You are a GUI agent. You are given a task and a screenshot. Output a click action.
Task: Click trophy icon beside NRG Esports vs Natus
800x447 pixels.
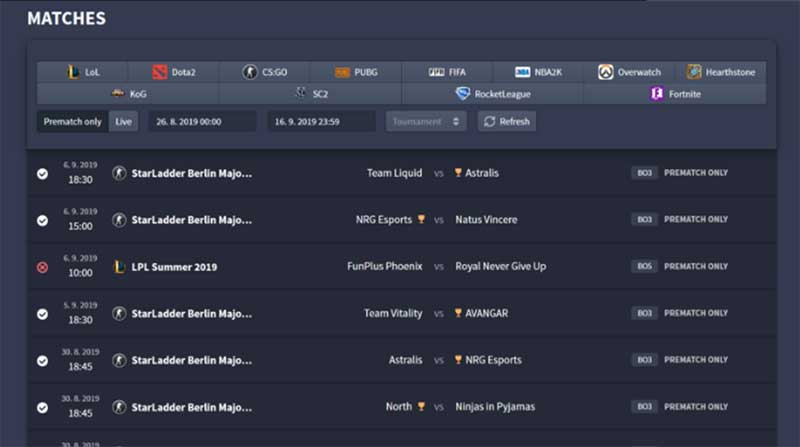pyautogui.click(x=421, y=219)
